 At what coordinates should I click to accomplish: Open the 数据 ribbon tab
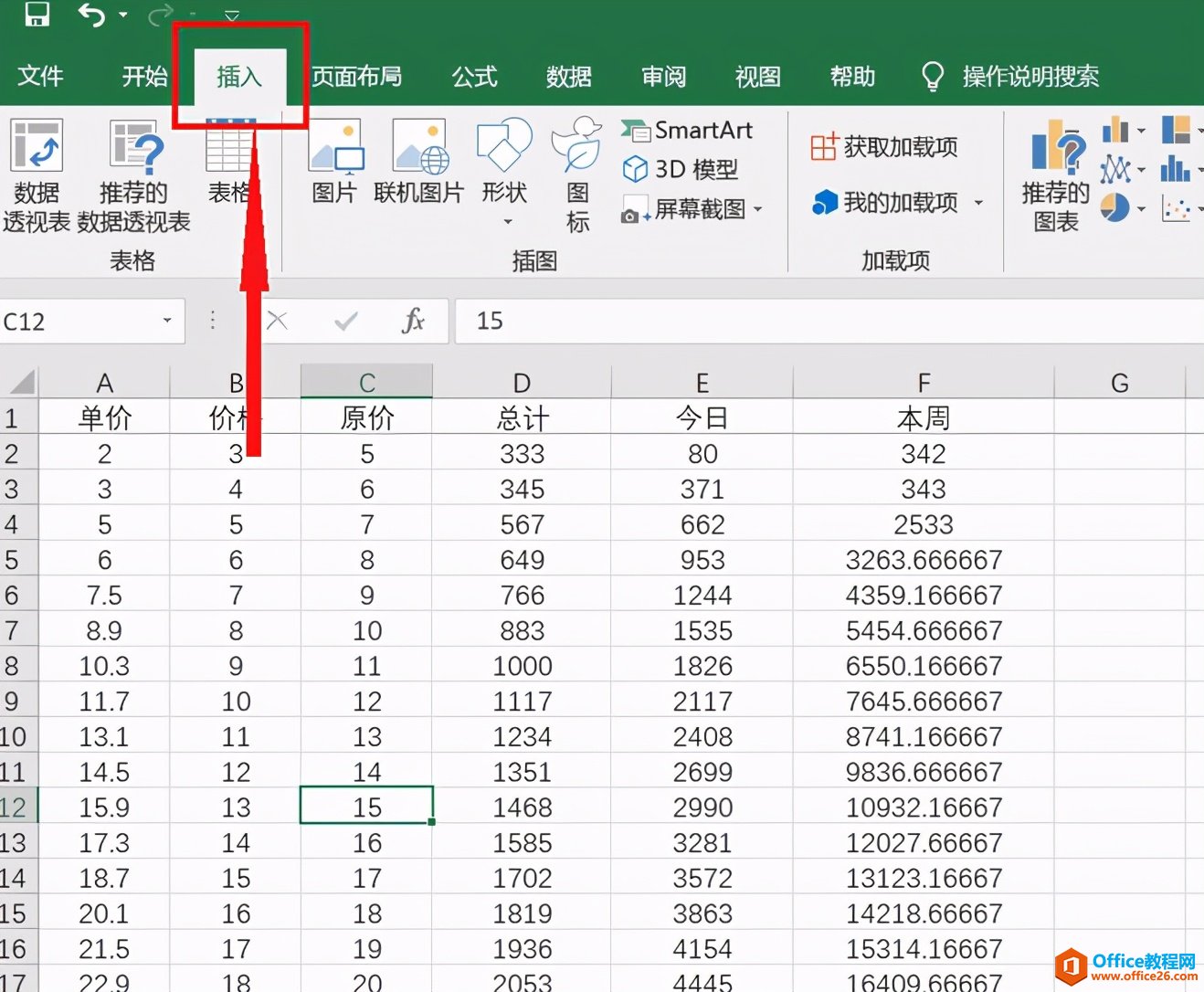569,76
